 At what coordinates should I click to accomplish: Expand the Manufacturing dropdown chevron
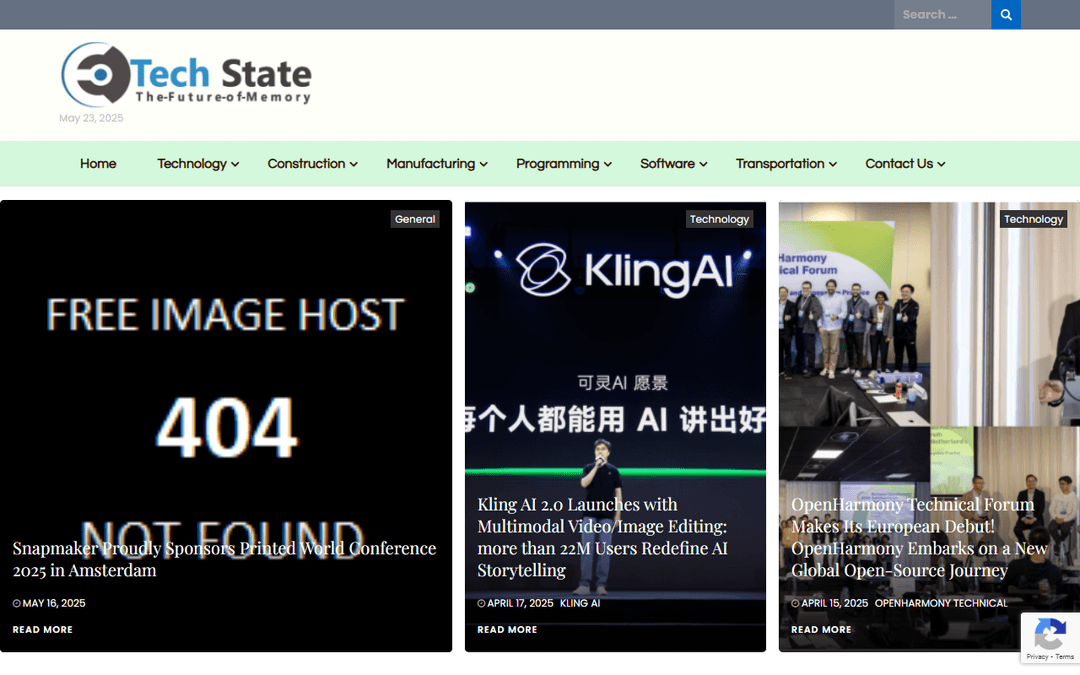tap(484, 165)
